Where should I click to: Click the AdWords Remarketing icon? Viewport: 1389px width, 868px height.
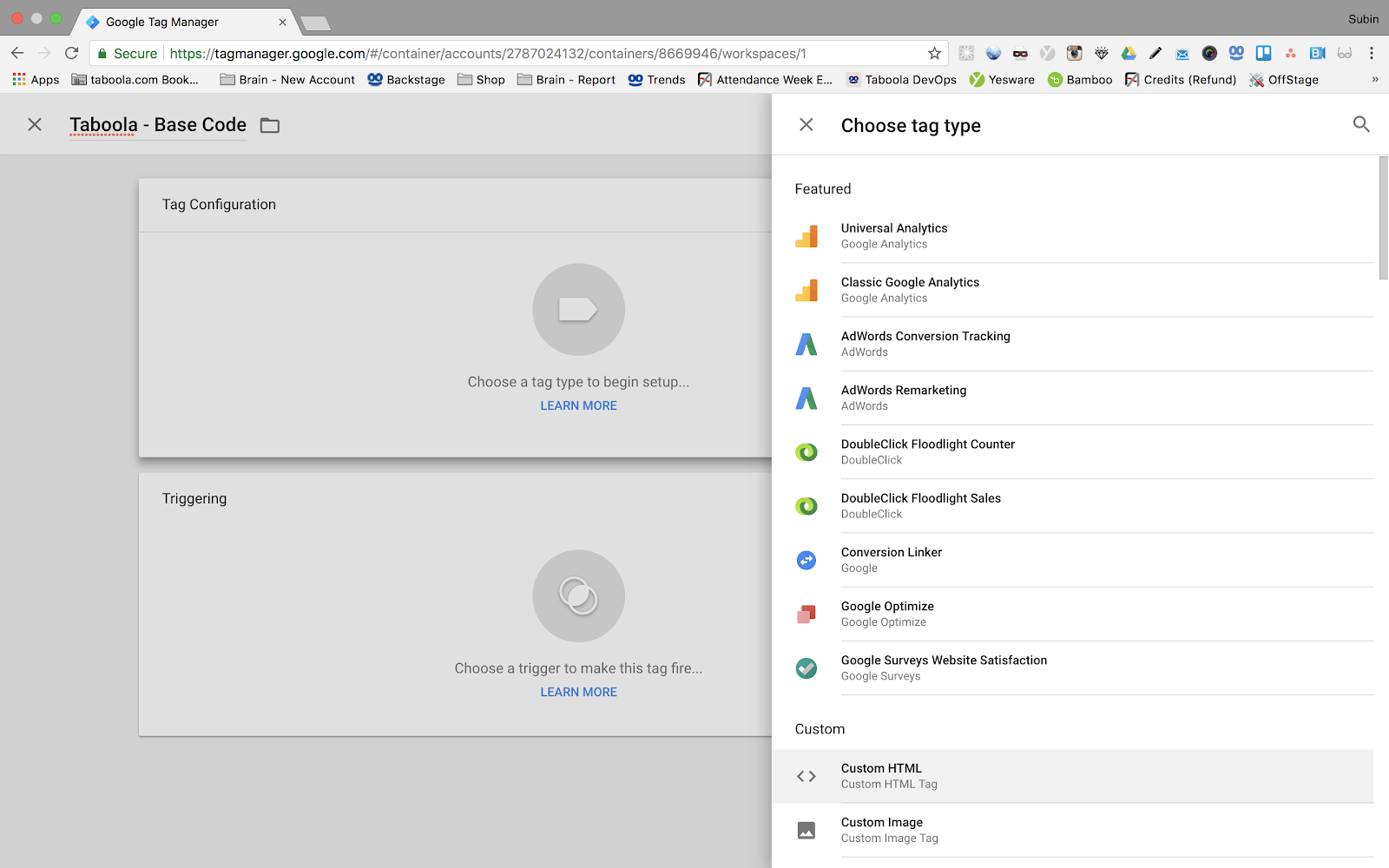coord(806,398)
